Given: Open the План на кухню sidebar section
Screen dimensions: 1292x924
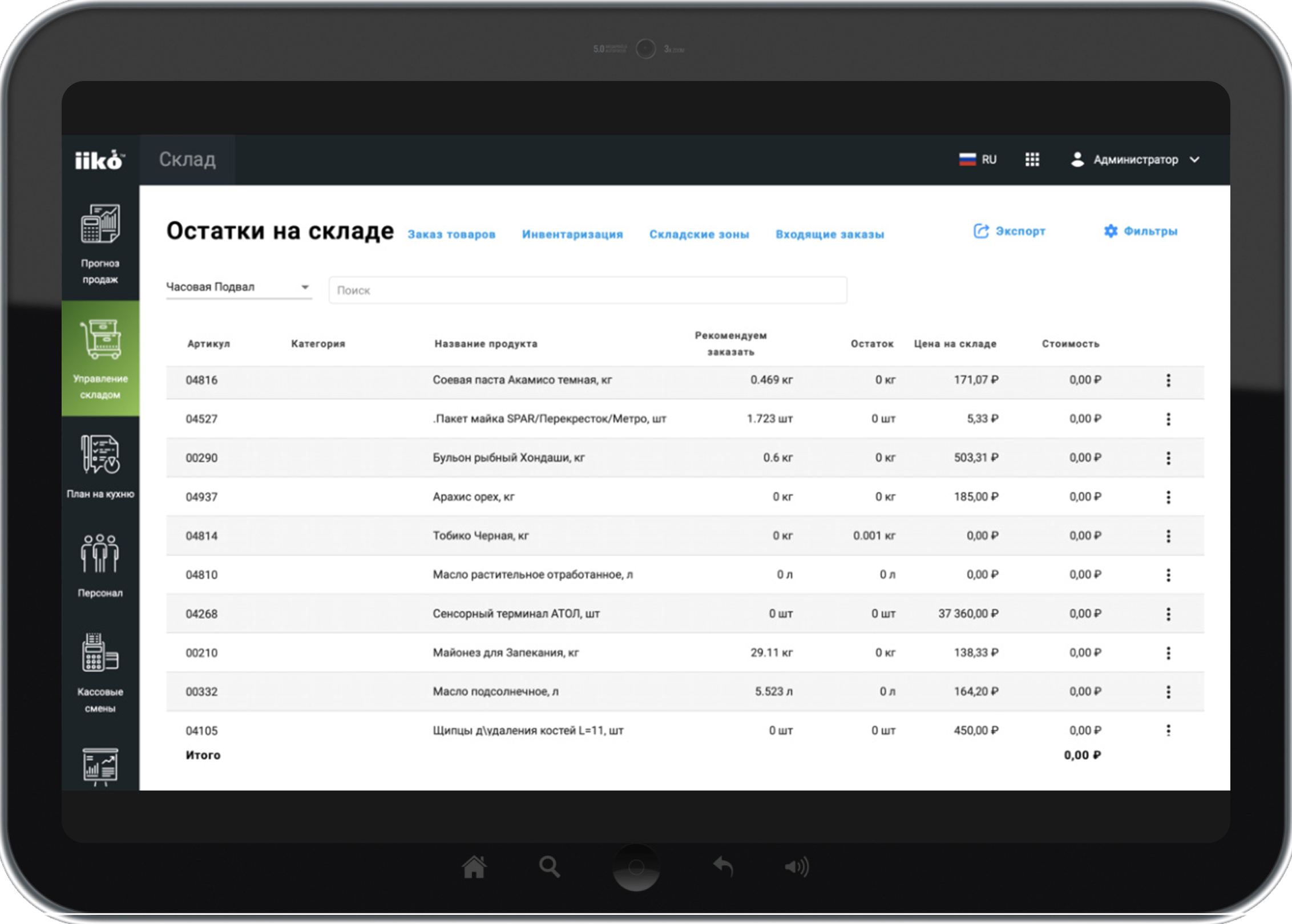Looking at the screenshot, I should [x=100, y=467].
